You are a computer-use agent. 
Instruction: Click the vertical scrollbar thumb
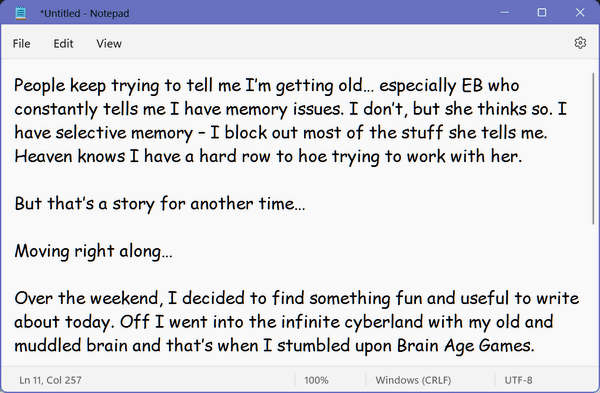593,148
